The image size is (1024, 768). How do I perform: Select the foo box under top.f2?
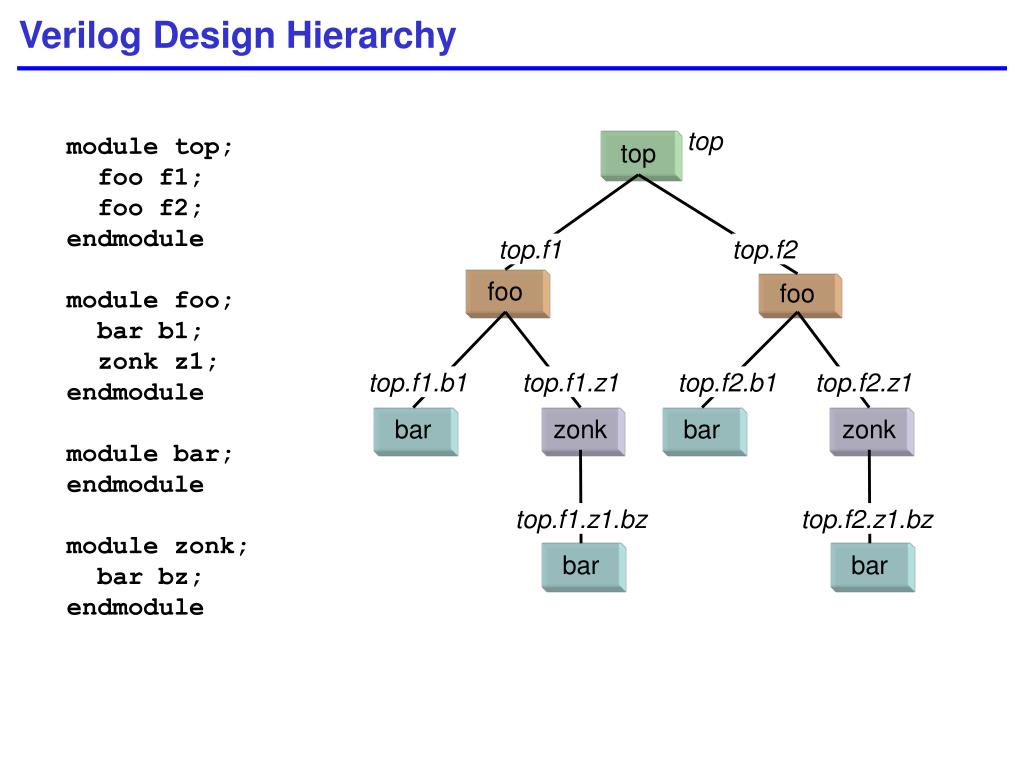pyautogui.click(x=800, y=296)
